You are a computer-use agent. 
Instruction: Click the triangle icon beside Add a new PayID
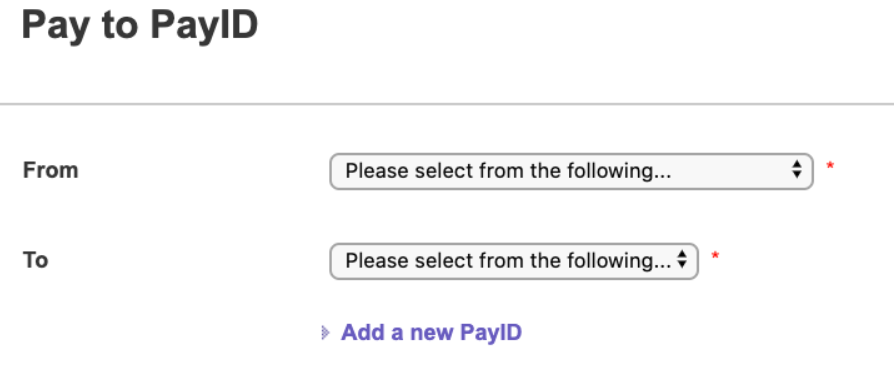(325, 333)
